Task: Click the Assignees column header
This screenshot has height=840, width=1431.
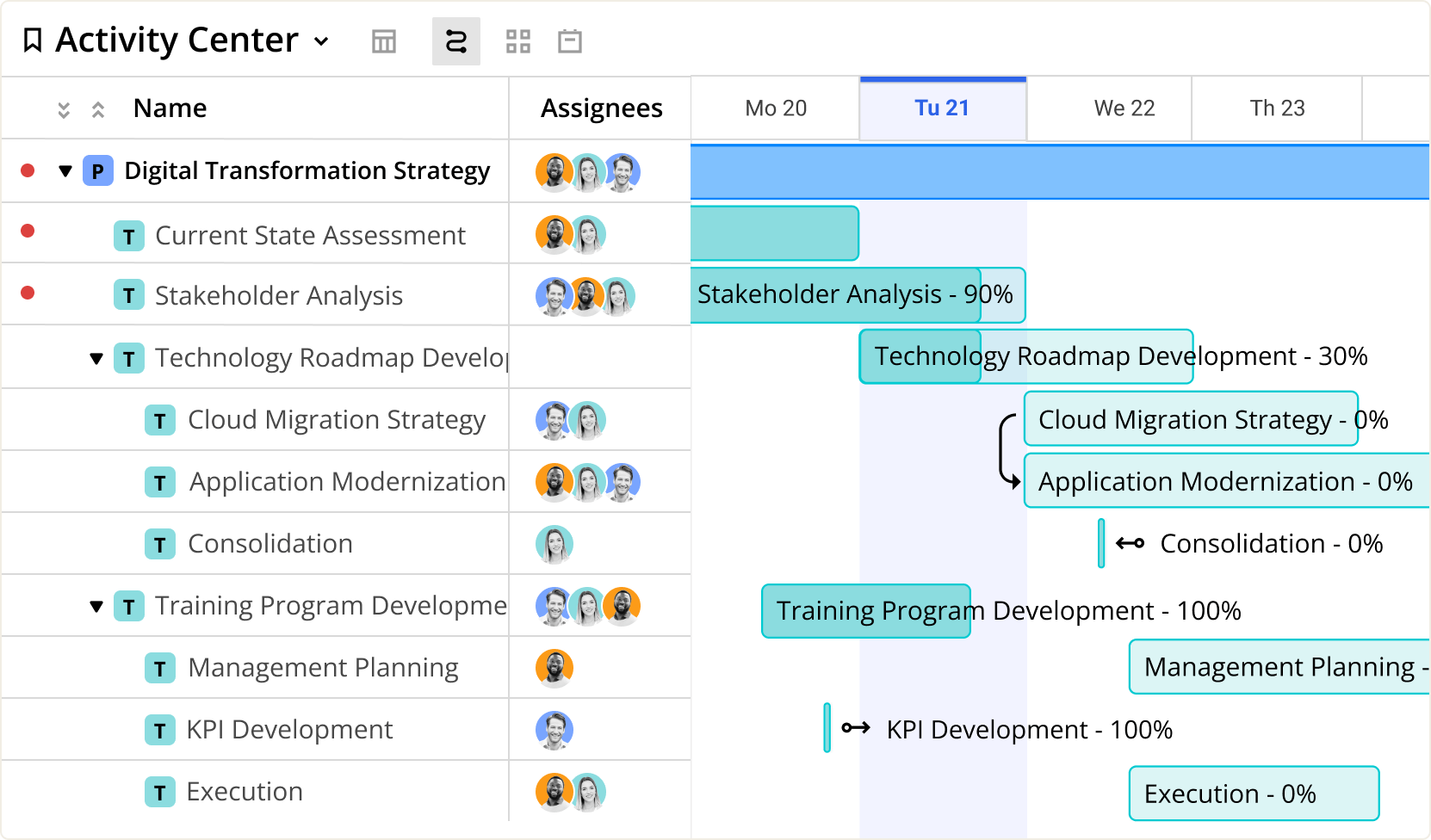Action: (x=601, y=108)
